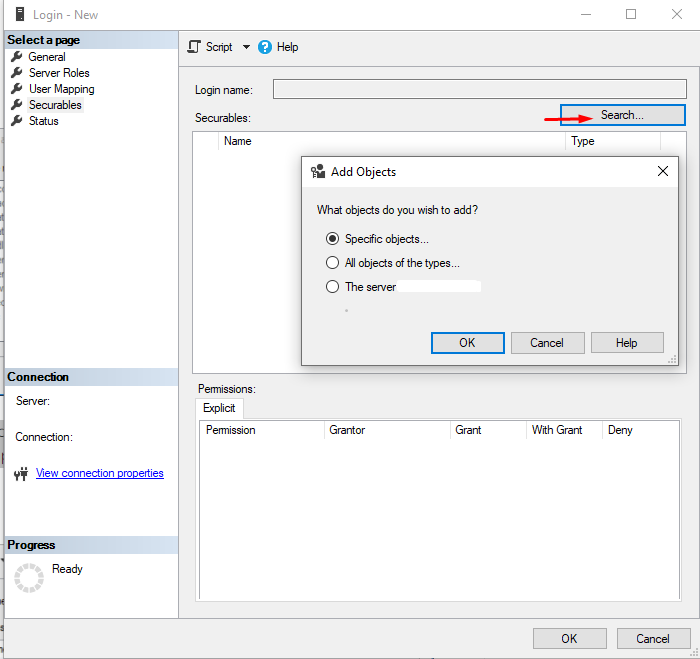This screenshot has width=700, height=659.
Task: Click the Login name input field
Action: (480, 89)
